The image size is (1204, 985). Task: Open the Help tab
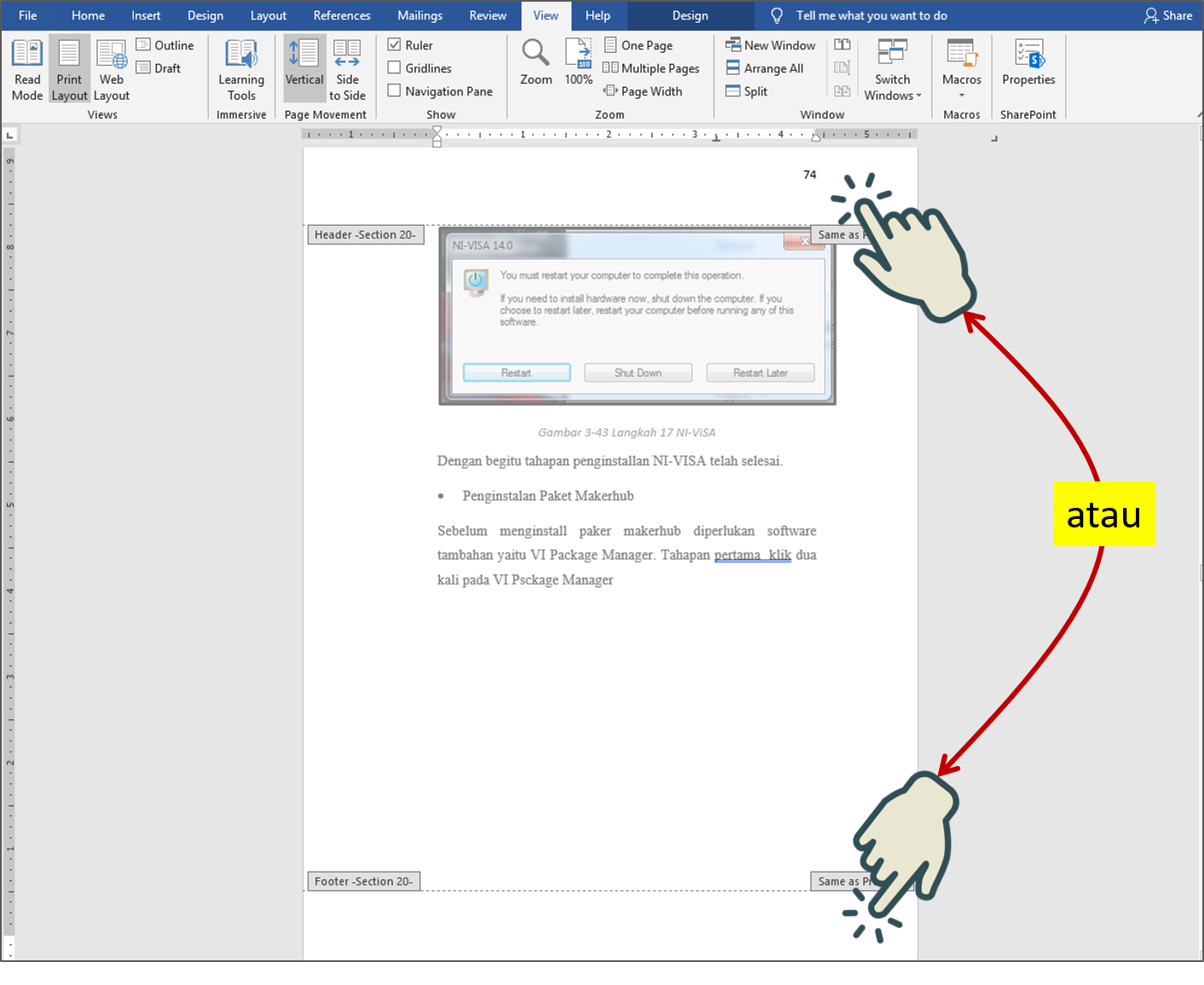[597, 15]
